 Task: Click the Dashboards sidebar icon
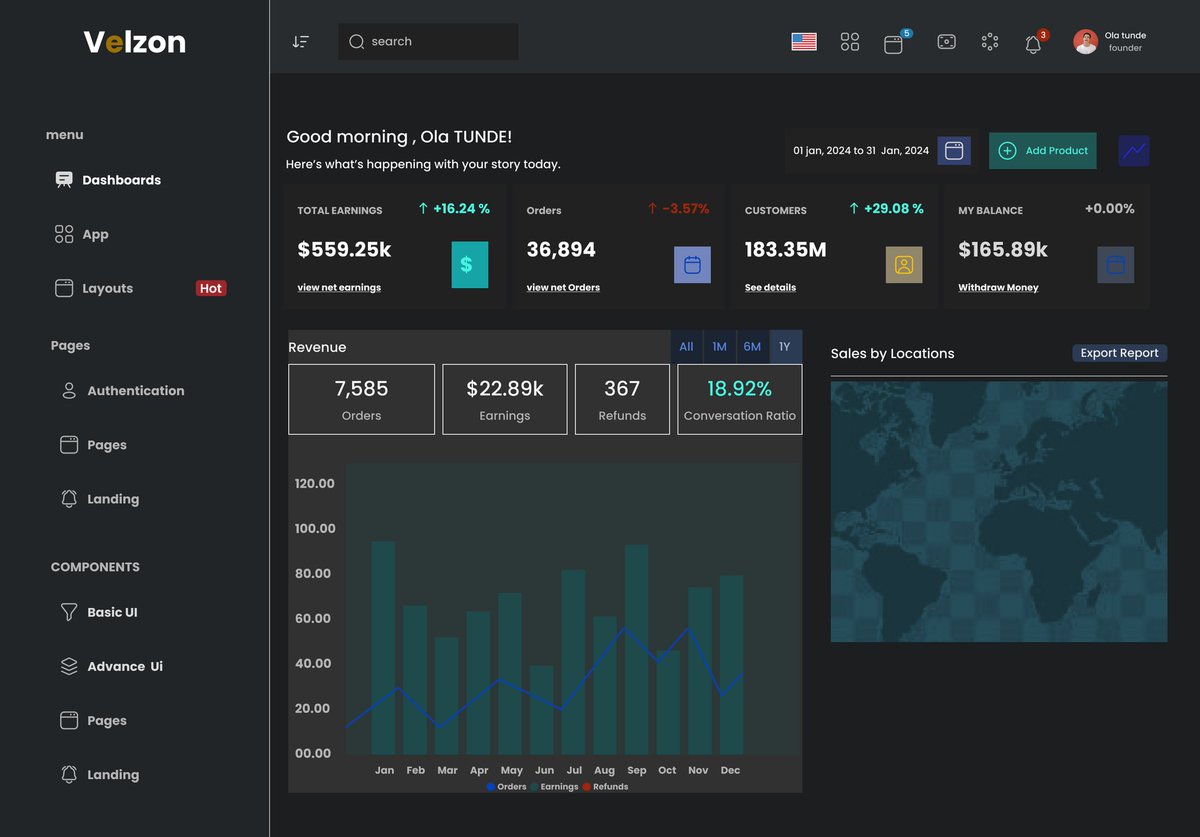point(64,180)
